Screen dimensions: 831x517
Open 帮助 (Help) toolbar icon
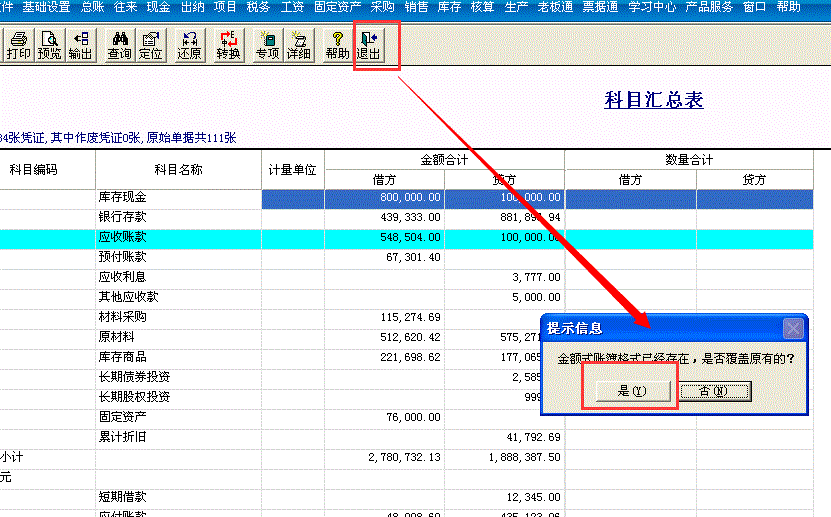[337, 46]
